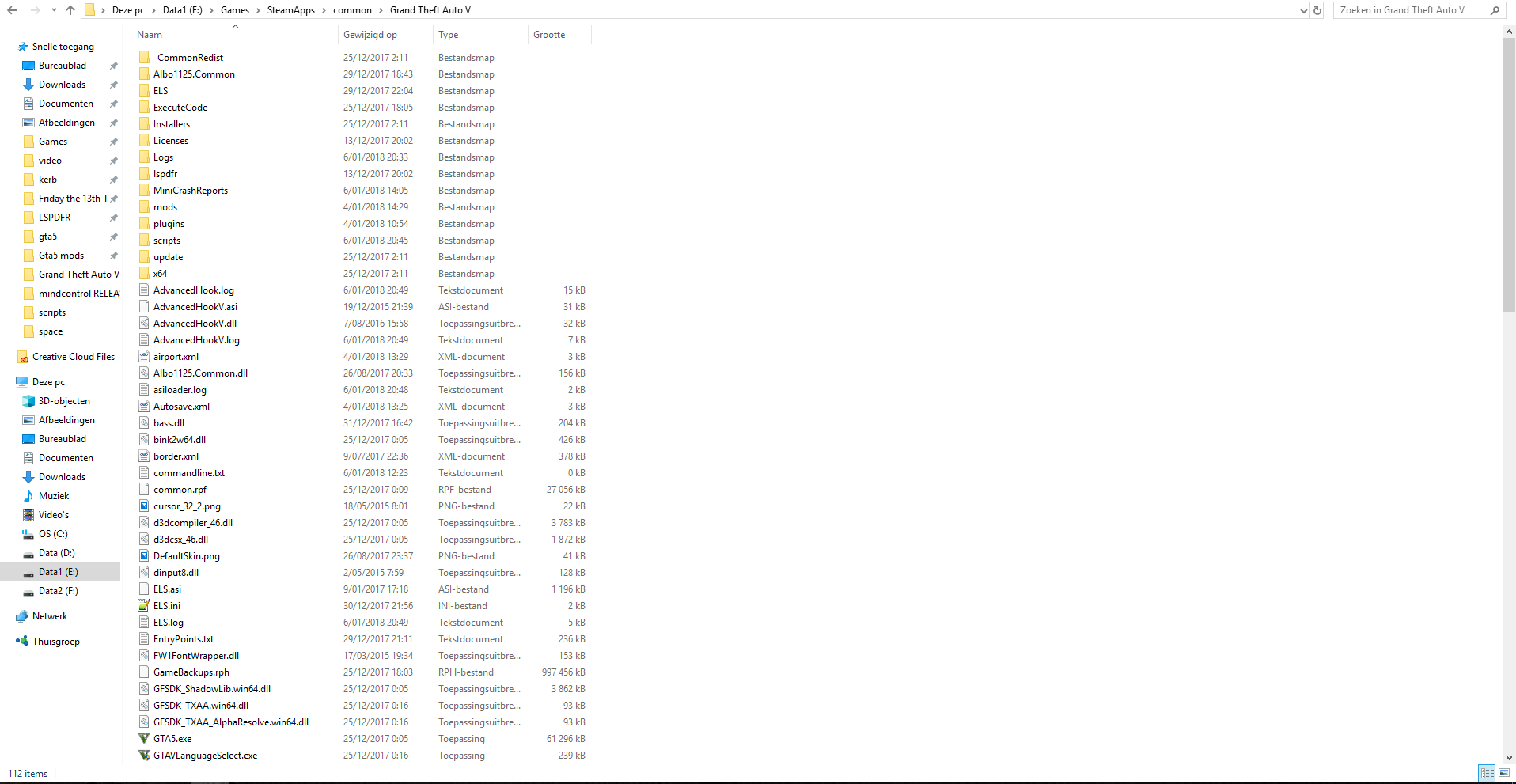This screenshot has width=1516, height=784.
Task: Select GFSDK_TXAA_AlphaResolve.win64.dll file
Action: (x=231, y=722)
